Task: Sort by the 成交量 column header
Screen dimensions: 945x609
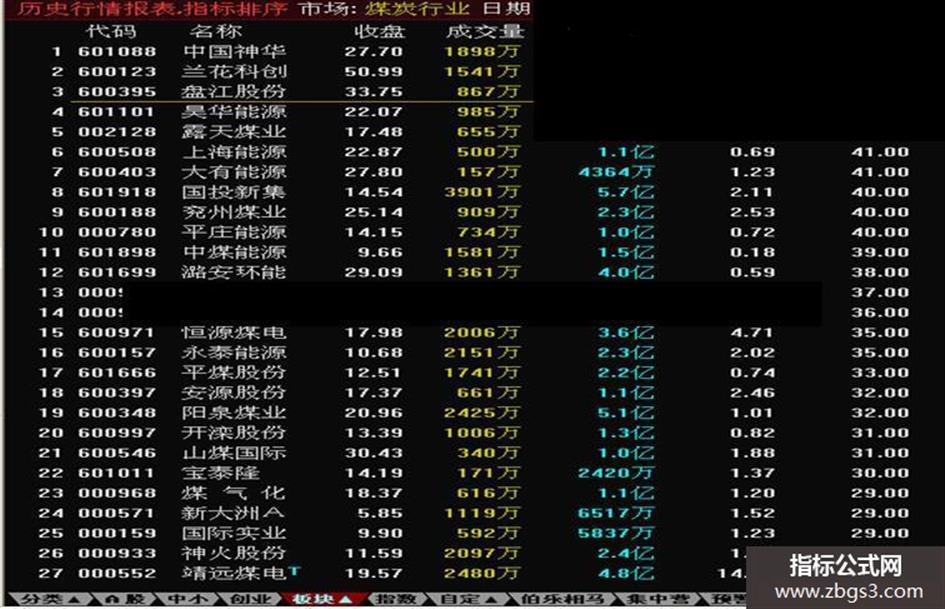Action: pos(486,31)
